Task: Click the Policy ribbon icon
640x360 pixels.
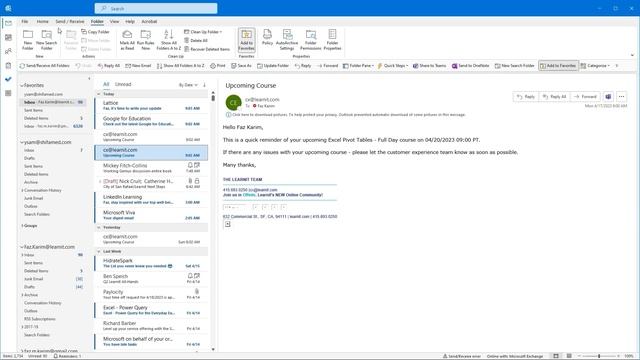Action: pyautogui.click(x=267, y=38)
